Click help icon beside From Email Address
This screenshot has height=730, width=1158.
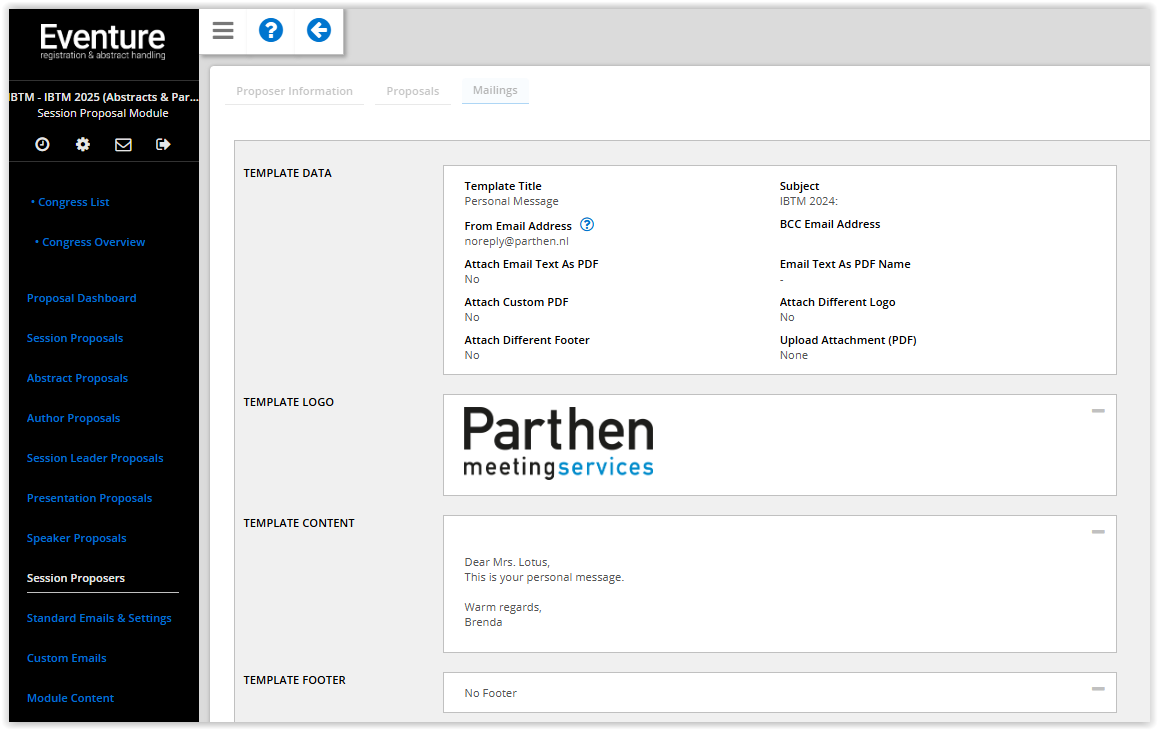pyautogui.click(x=587, y=225)
